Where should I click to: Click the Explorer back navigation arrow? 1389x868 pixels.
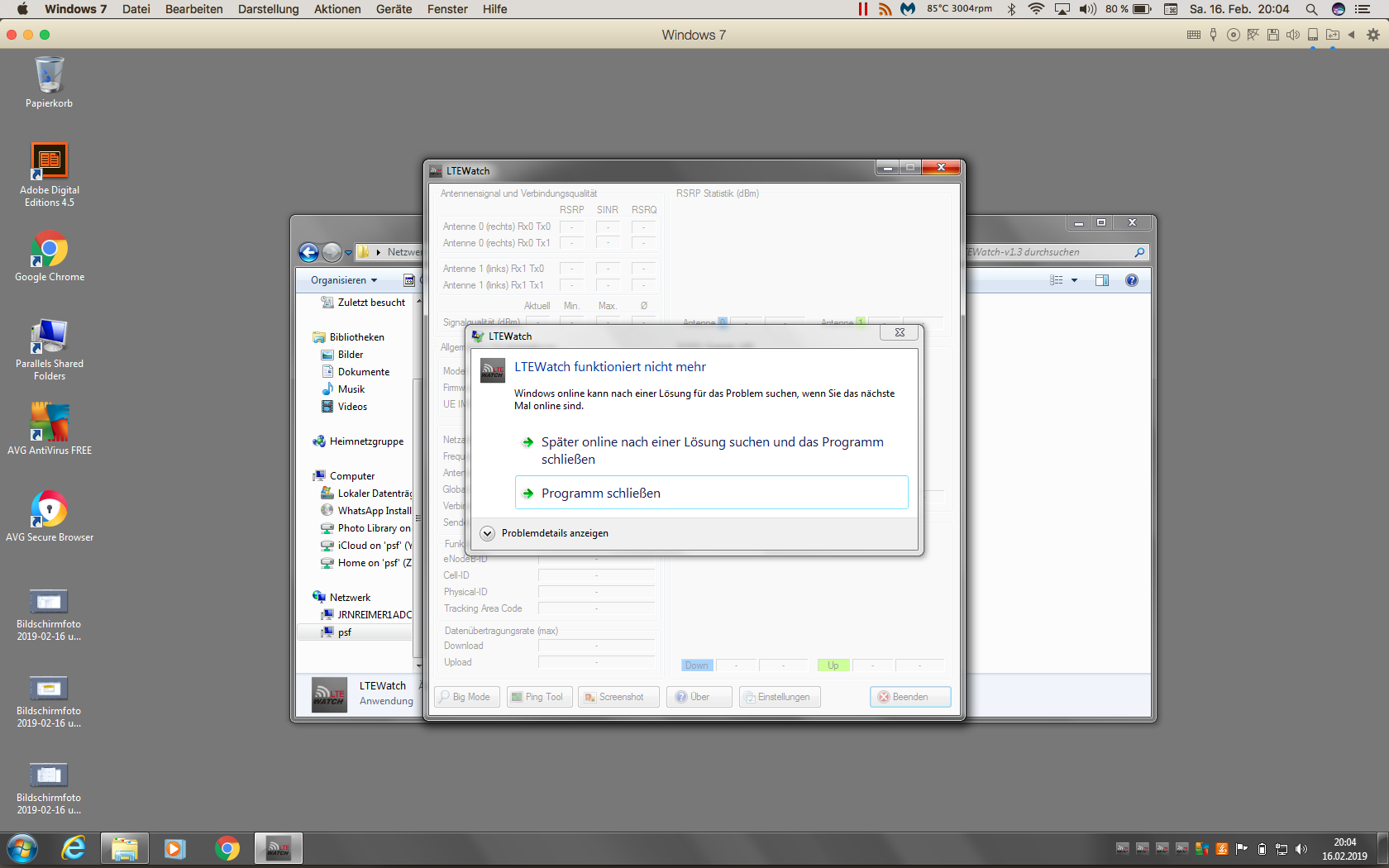[308, 252]
